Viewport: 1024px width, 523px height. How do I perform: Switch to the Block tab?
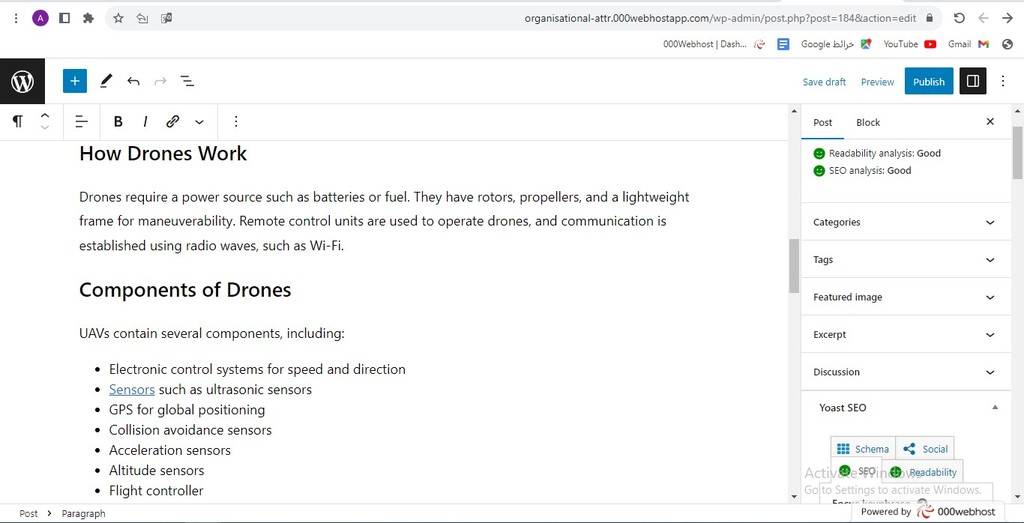(x=868, y=122)
